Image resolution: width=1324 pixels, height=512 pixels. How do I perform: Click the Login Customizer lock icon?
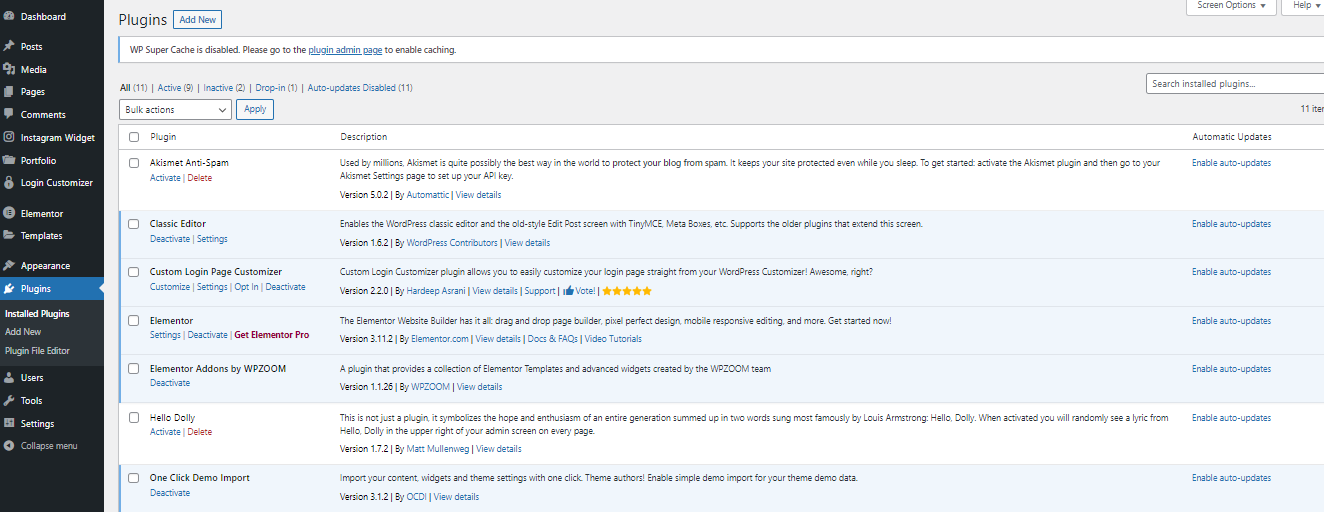tap(9, 182)
